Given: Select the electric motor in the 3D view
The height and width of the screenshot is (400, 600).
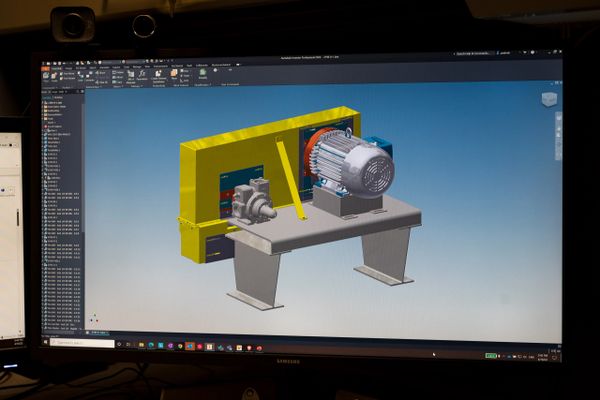Looking at the screenshot, I should [x=355, y=165].
